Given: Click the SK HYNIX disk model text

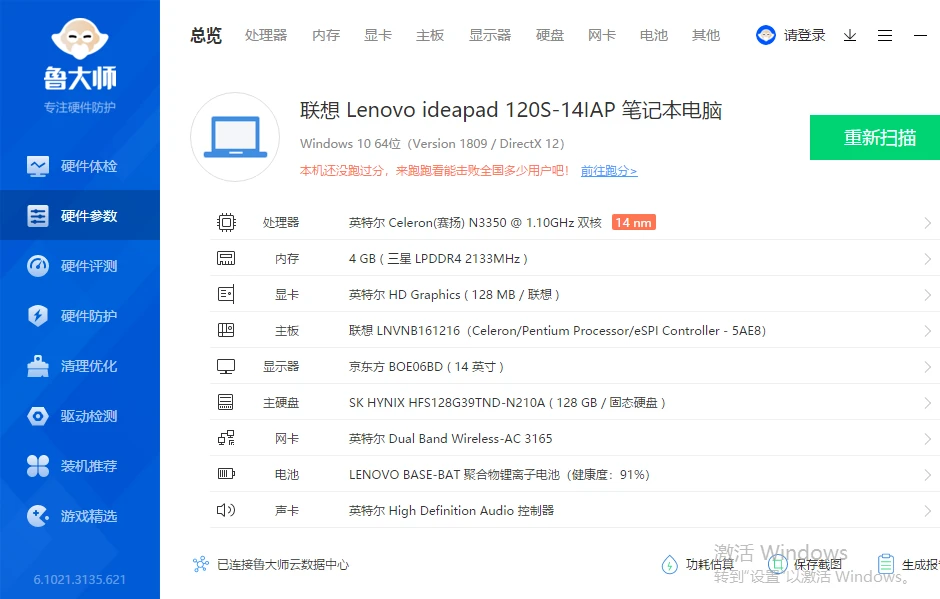Looking at the screenshot, I should point(507,402).
